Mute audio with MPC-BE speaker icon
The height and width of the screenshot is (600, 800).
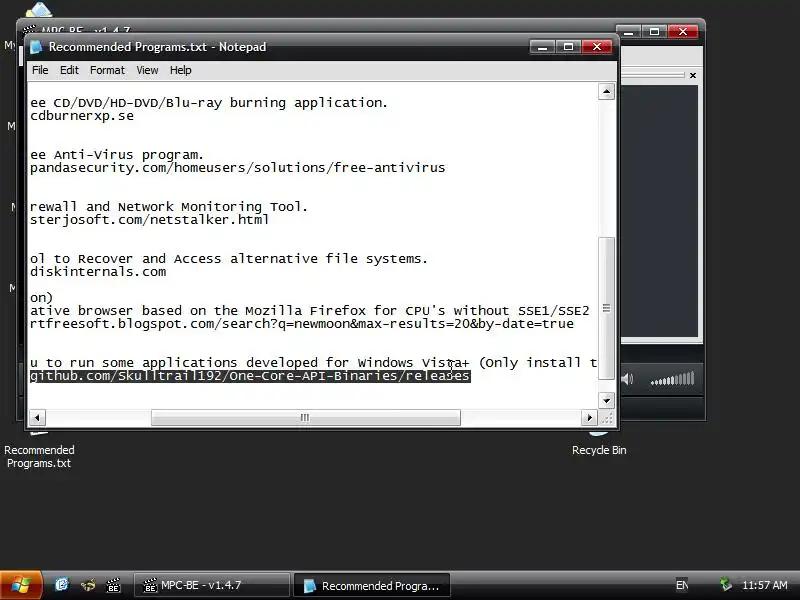[x=628, y=379]
